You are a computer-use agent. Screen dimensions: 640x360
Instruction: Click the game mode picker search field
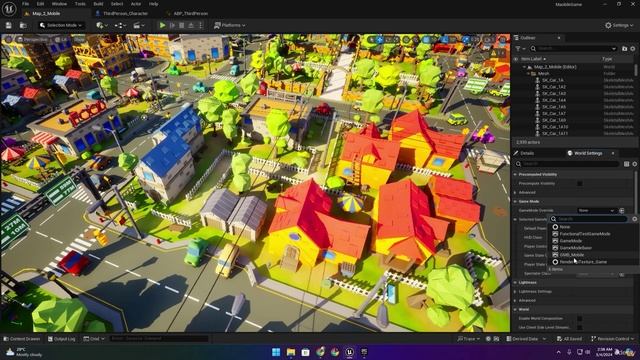click(x=588, y=219)
